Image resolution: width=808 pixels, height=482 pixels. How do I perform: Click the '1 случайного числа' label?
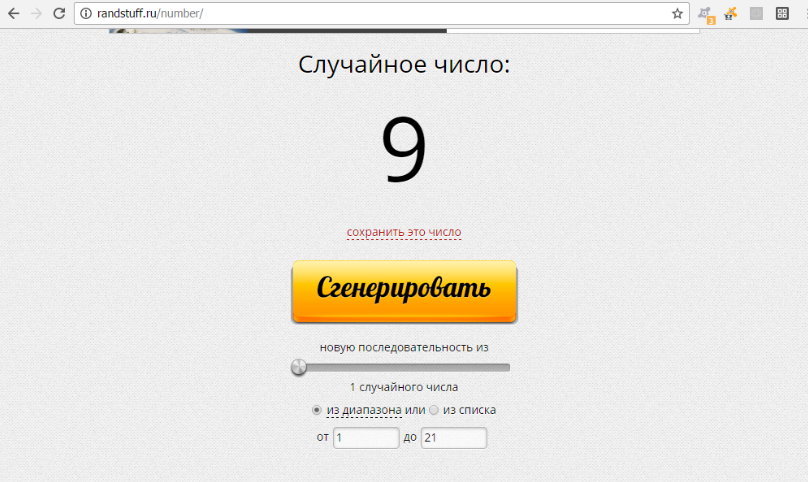click(x=404, y=387)
